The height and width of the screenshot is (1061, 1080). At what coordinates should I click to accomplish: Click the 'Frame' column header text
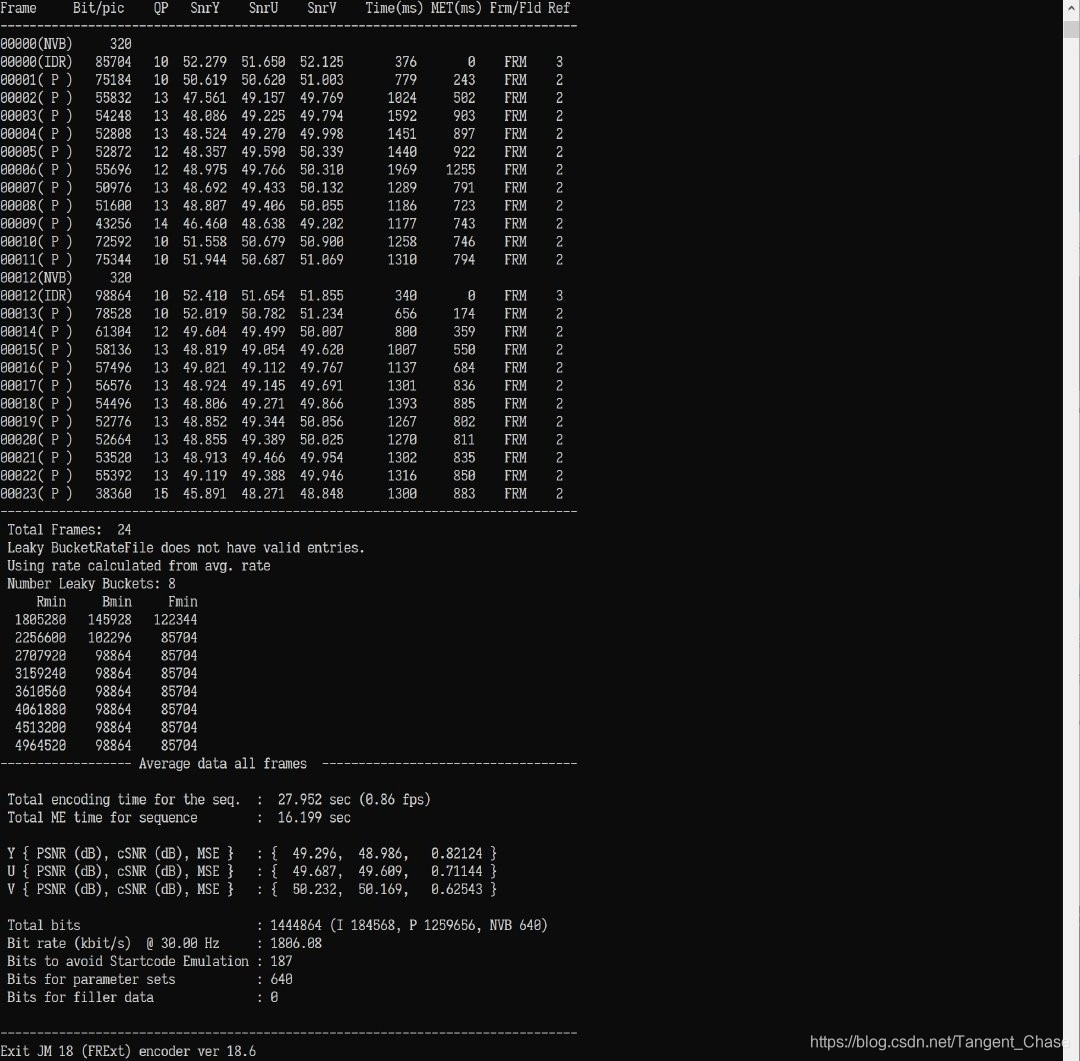[x=19, y=8]
